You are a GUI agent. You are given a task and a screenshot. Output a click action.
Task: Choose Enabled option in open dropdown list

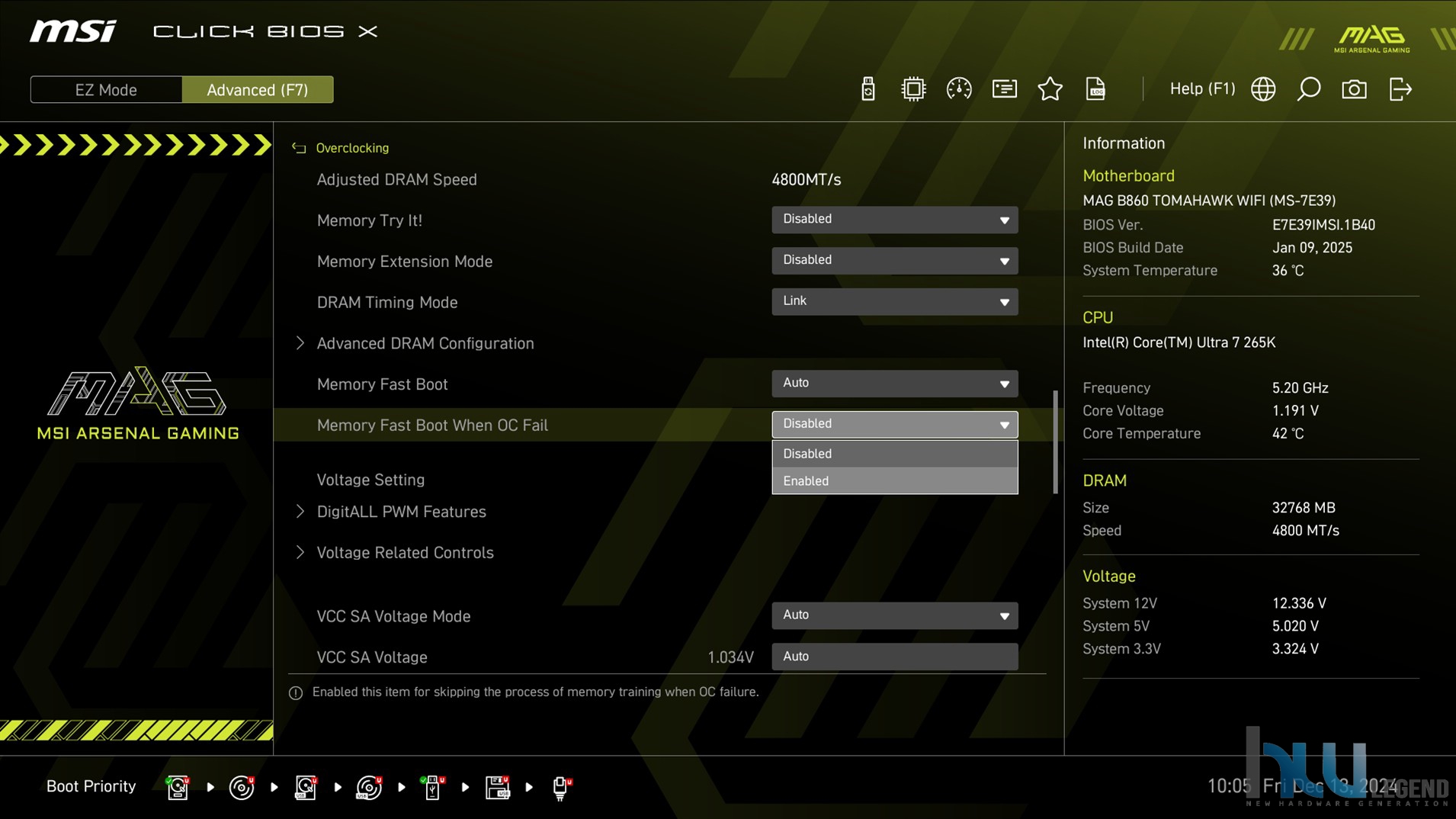(894, 480)
